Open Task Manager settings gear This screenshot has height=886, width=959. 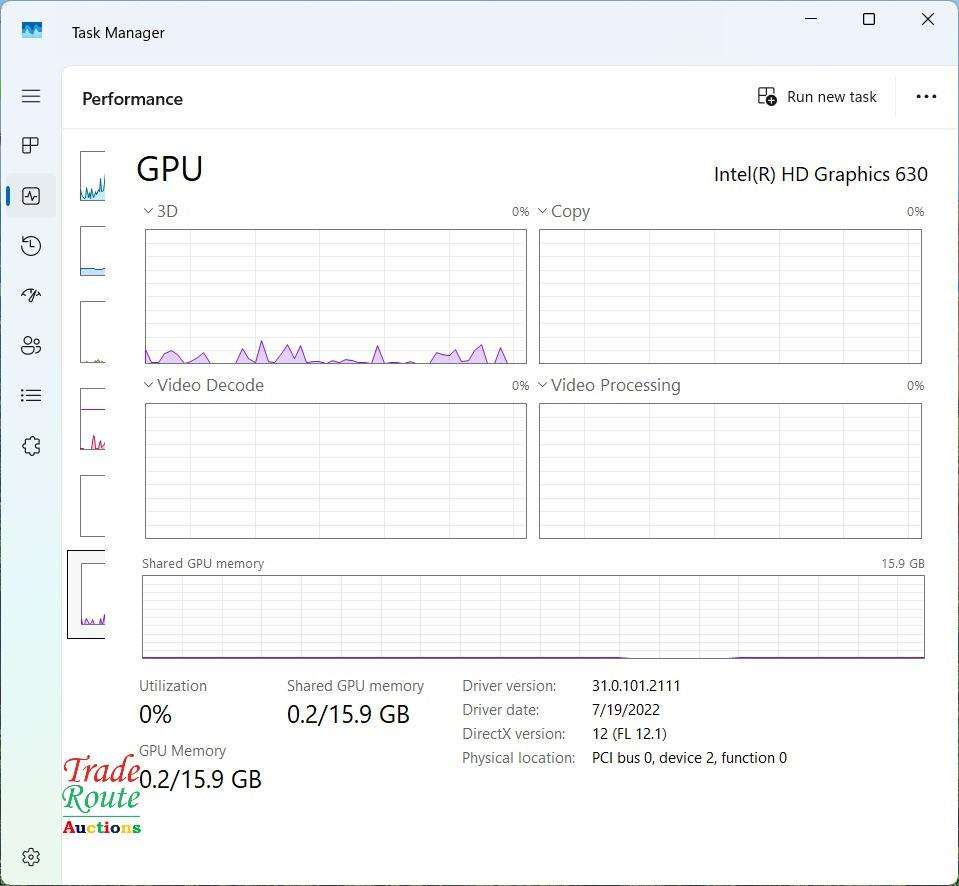coord(31,857)
